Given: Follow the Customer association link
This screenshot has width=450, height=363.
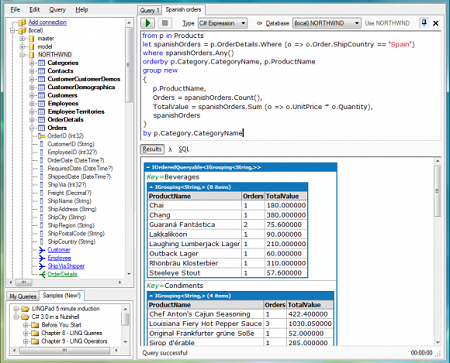Looking at the screenshot, I should [x=59, y=250].
